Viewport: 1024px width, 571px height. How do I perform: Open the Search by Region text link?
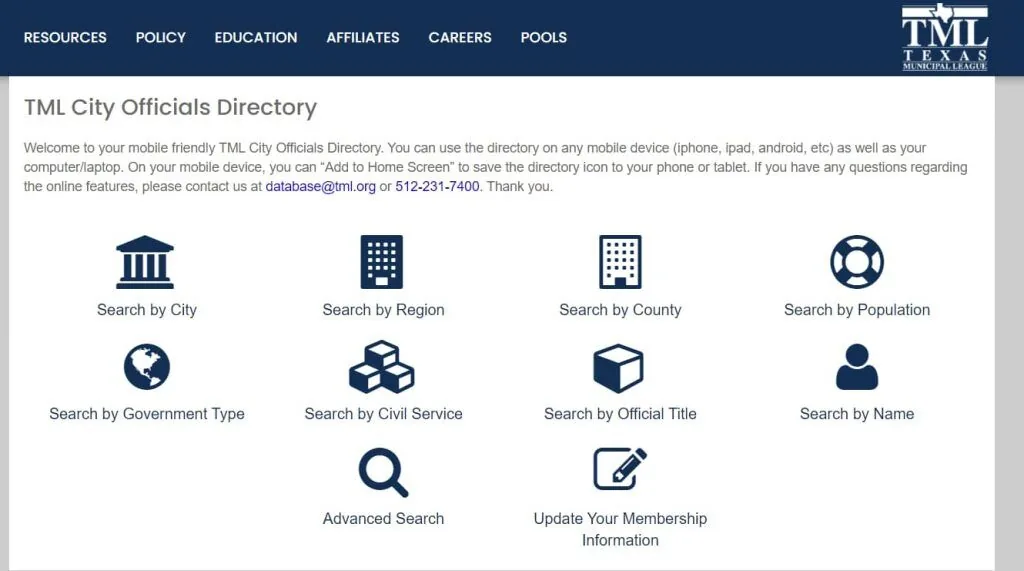pos(383,310)
